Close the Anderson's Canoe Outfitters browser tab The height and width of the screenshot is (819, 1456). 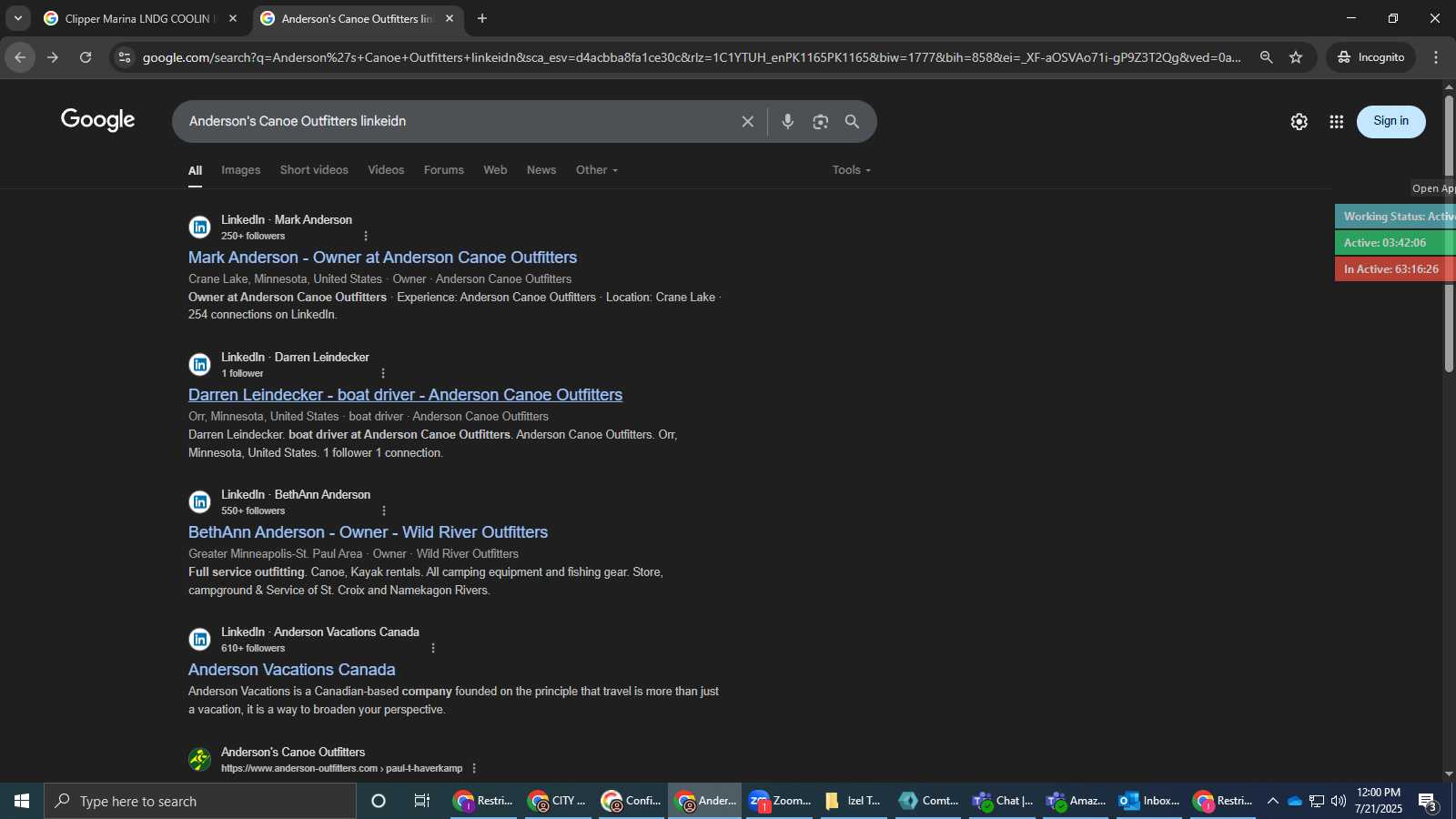450,18
